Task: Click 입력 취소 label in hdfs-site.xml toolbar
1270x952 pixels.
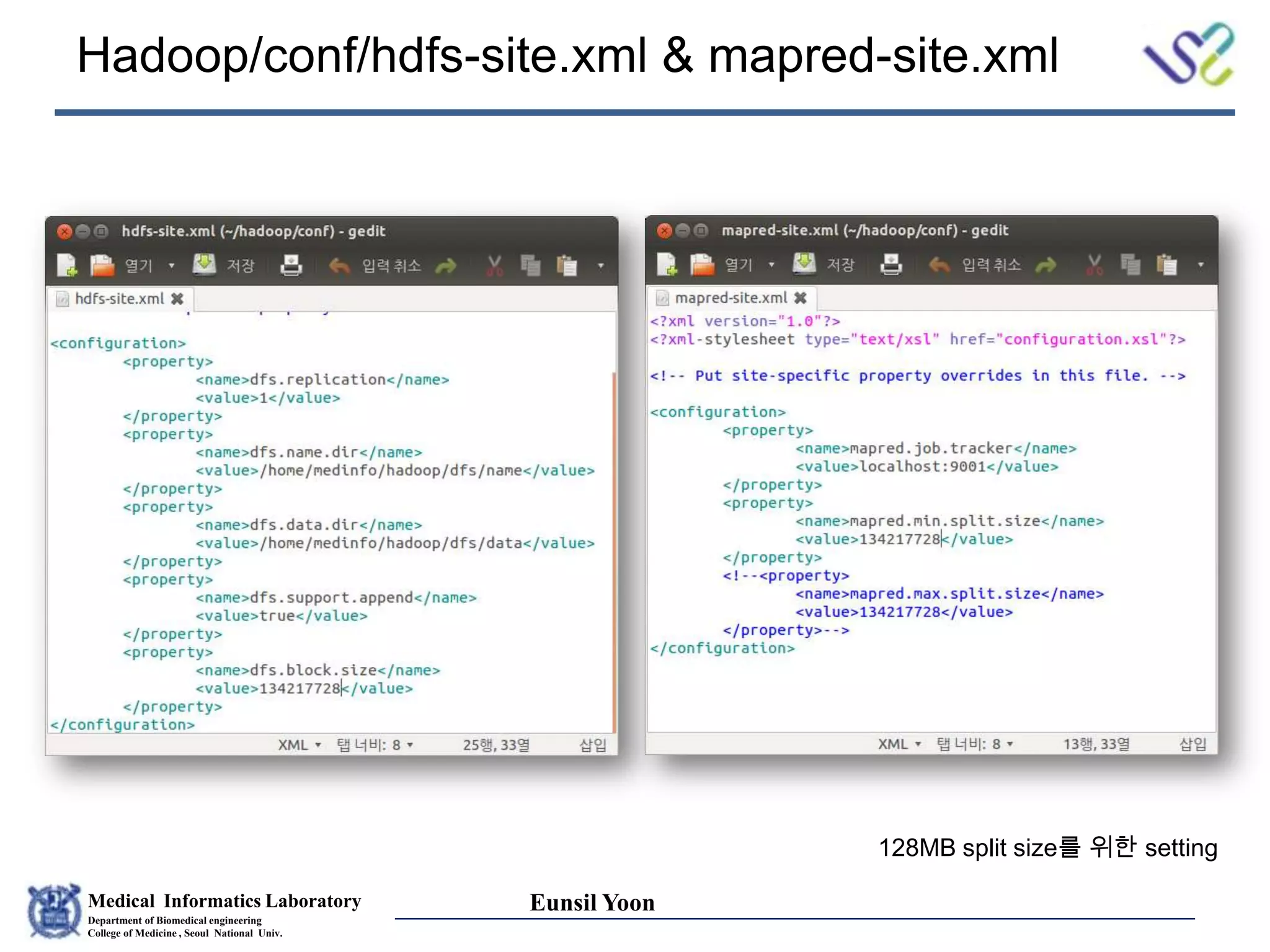Action: tap(391, 266)
